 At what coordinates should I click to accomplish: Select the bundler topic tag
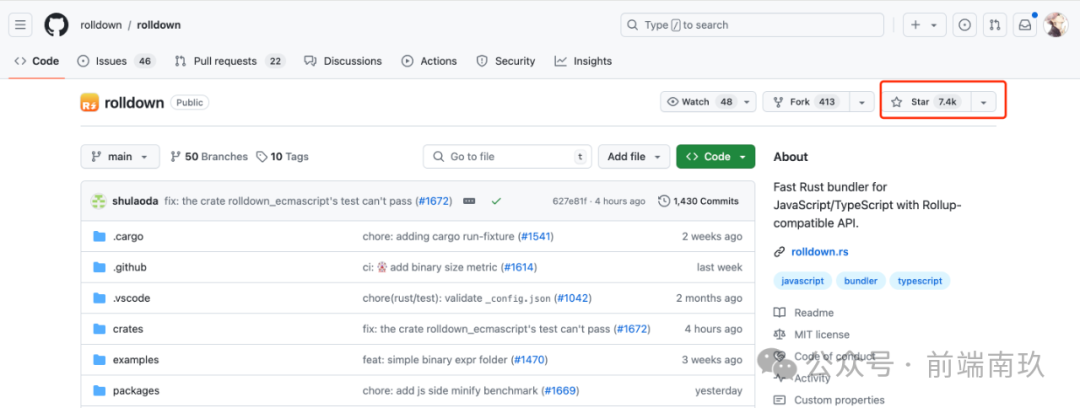(861, 281)
